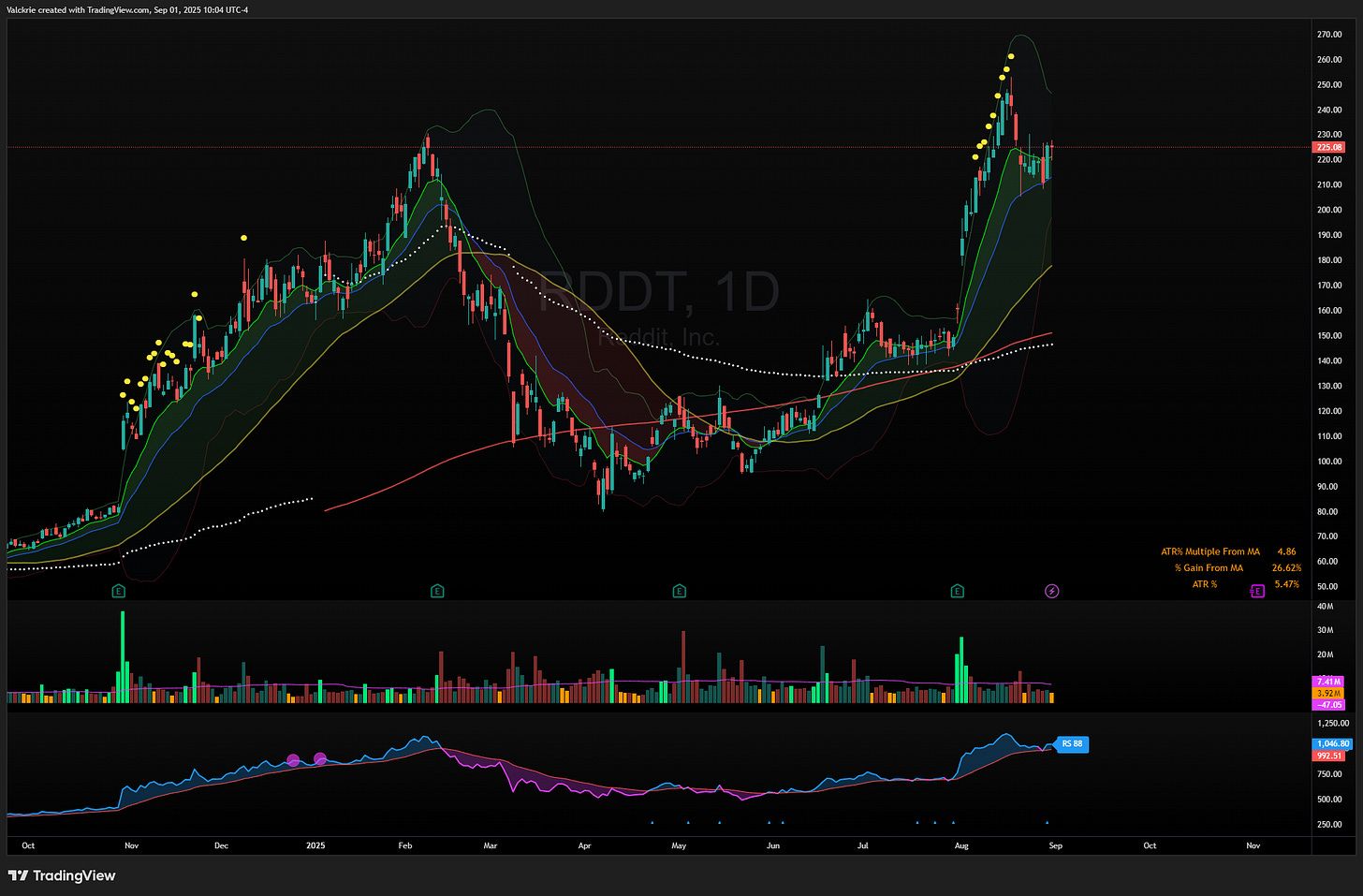Click the Mar label on time axis

tap(491, 845)
